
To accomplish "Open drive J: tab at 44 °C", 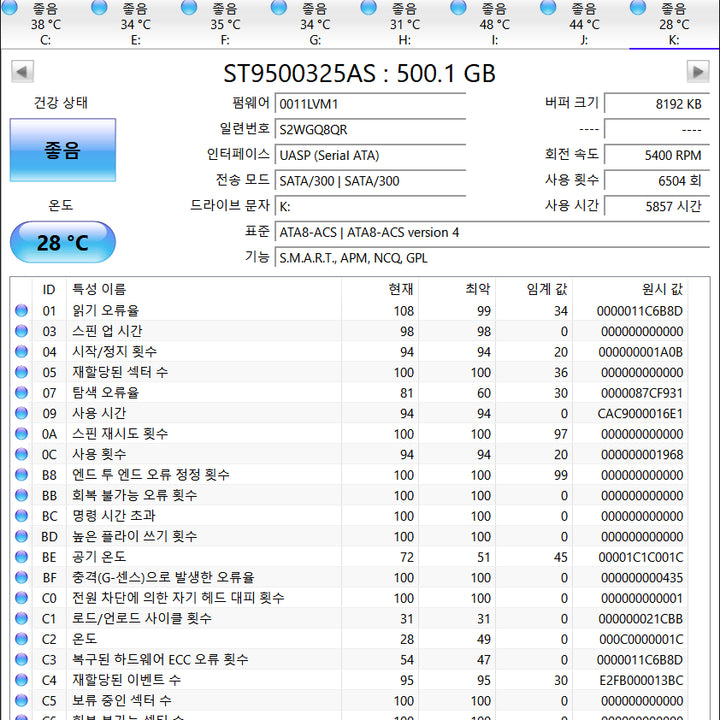I will (x=584, y=24).
